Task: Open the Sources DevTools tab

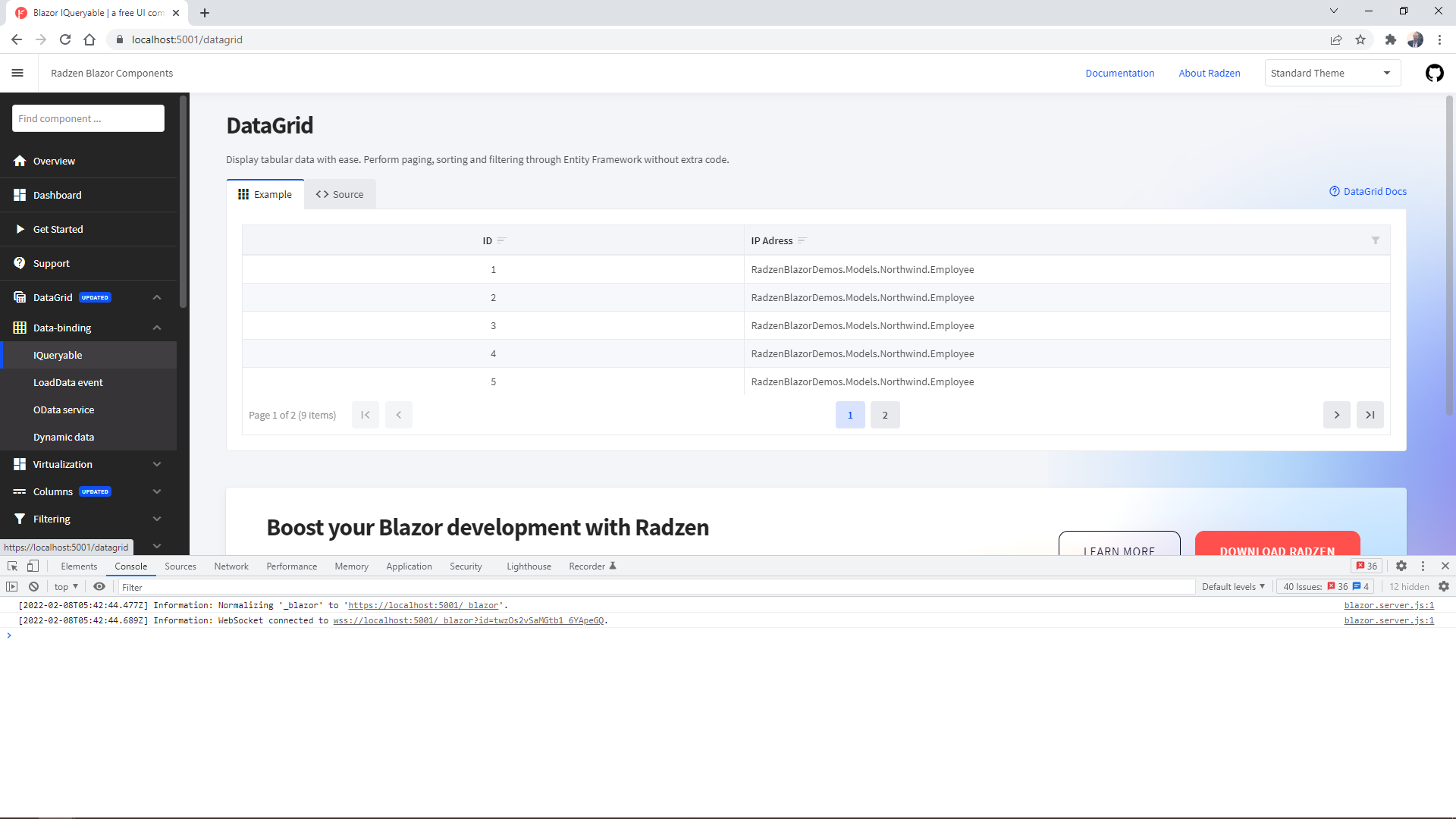Action: (x=180, y=566)
